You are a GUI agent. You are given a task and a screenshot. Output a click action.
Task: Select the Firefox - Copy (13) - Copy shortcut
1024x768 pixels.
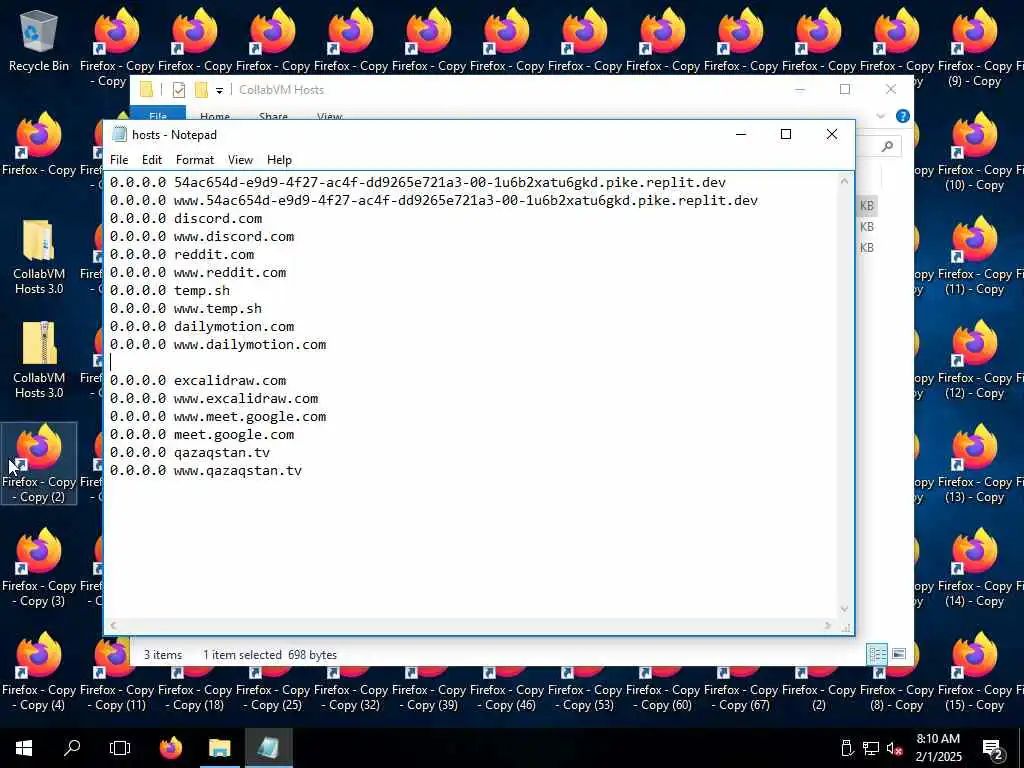tap(974, 463)
